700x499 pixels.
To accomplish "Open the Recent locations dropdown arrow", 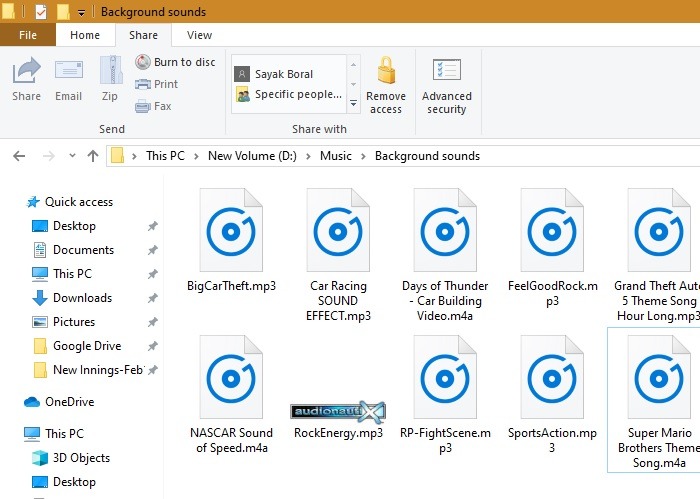I will coord(72,156).
